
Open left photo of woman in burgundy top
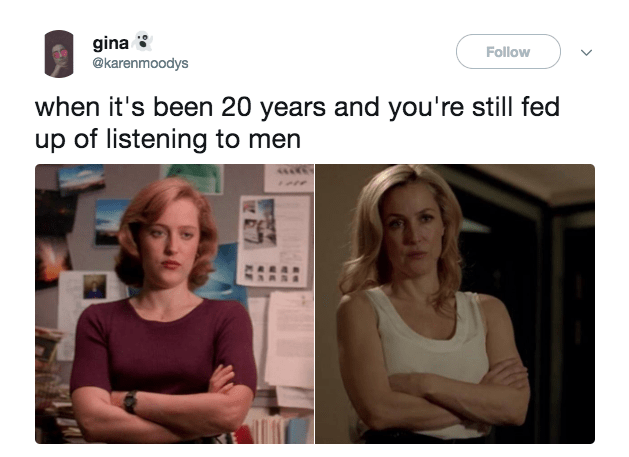174,304
